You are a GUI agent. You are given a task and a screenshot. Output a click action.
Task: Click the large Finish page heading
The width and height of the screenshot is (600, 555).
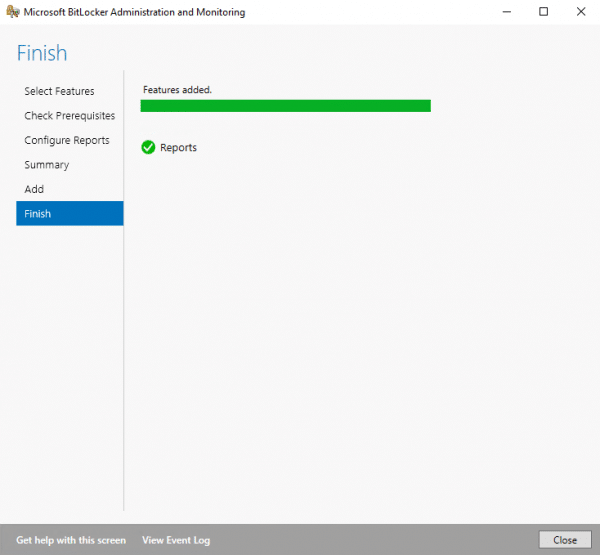(42, 53)
